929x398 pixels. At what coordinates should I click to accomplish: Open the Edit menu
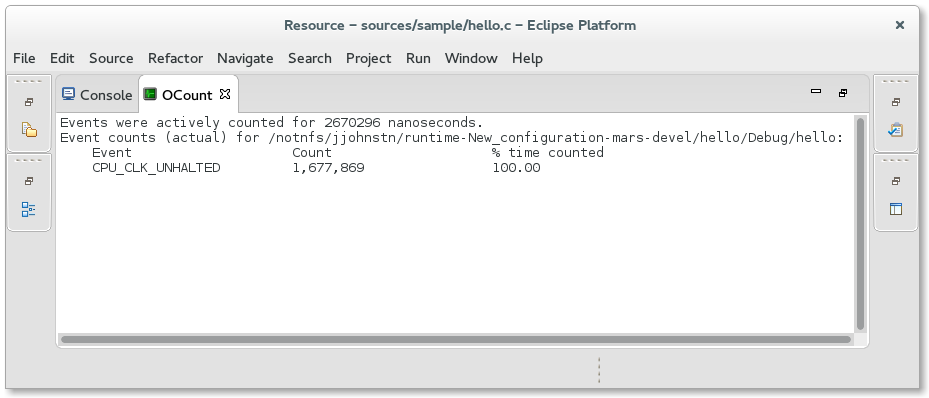tap(62, 58)
